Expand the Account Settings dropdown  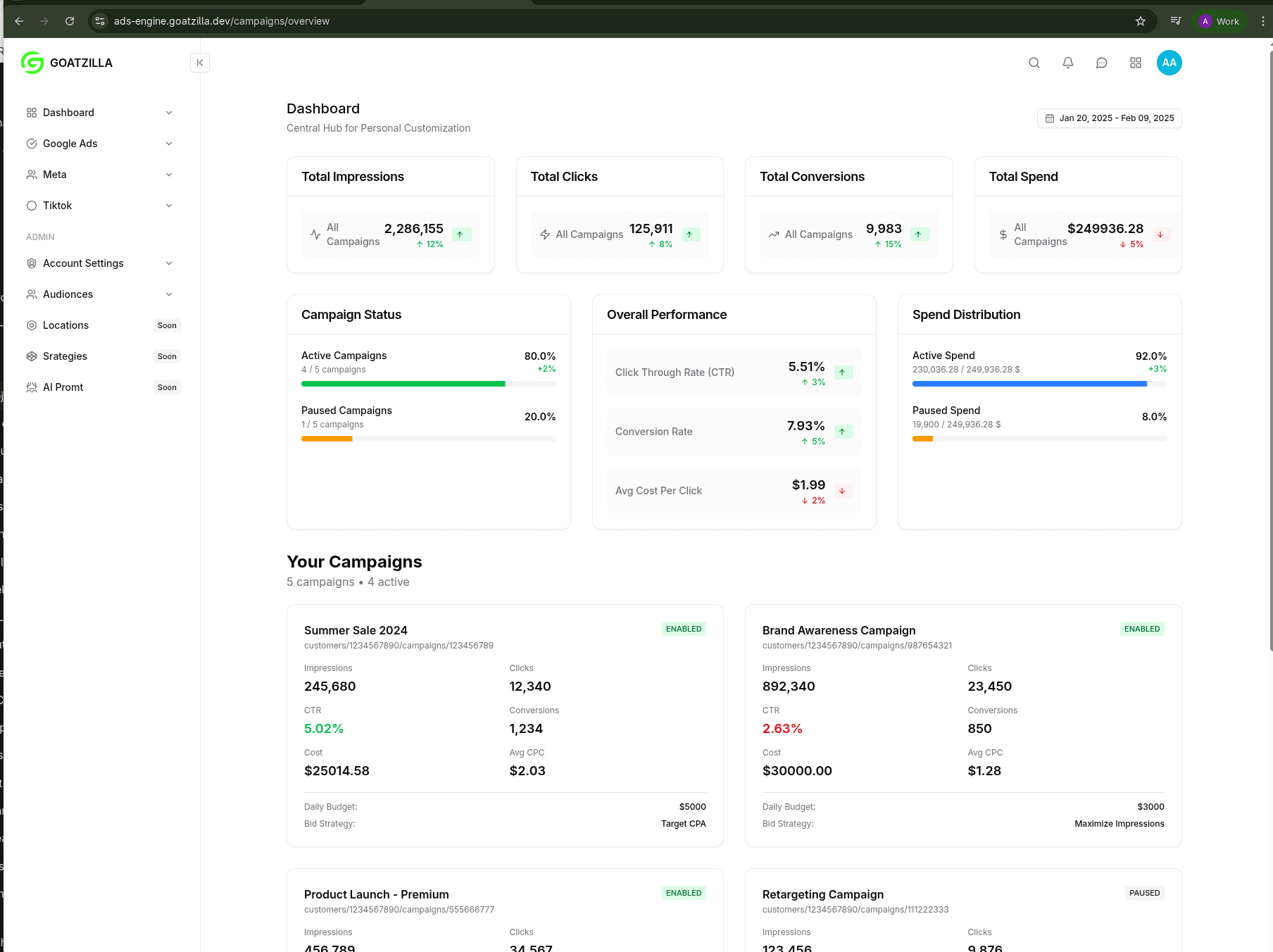pos(169,263)
